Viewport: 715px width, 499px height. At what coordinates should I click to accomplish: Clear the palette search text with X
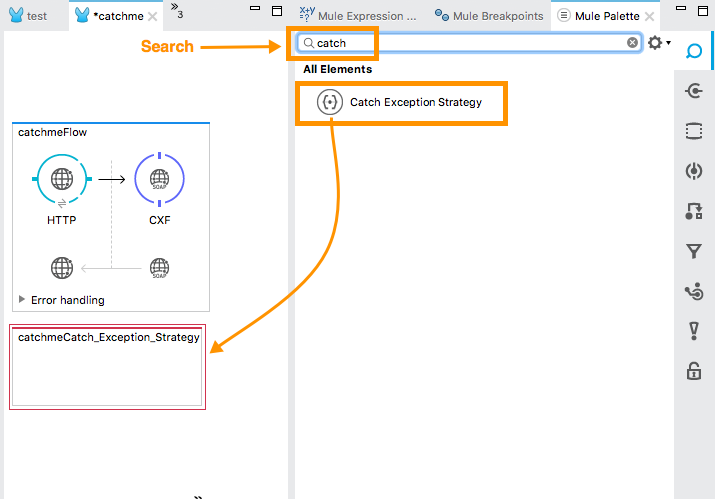coord(632,43)
